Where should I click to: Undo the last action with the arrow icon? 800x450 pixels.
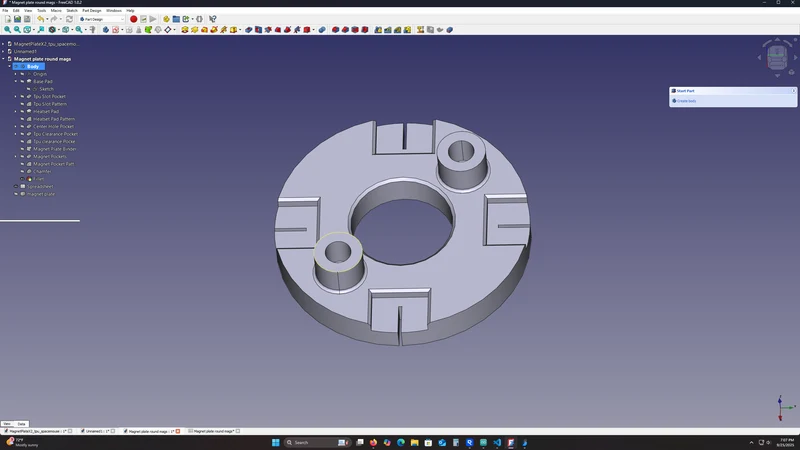click(40, 19)
